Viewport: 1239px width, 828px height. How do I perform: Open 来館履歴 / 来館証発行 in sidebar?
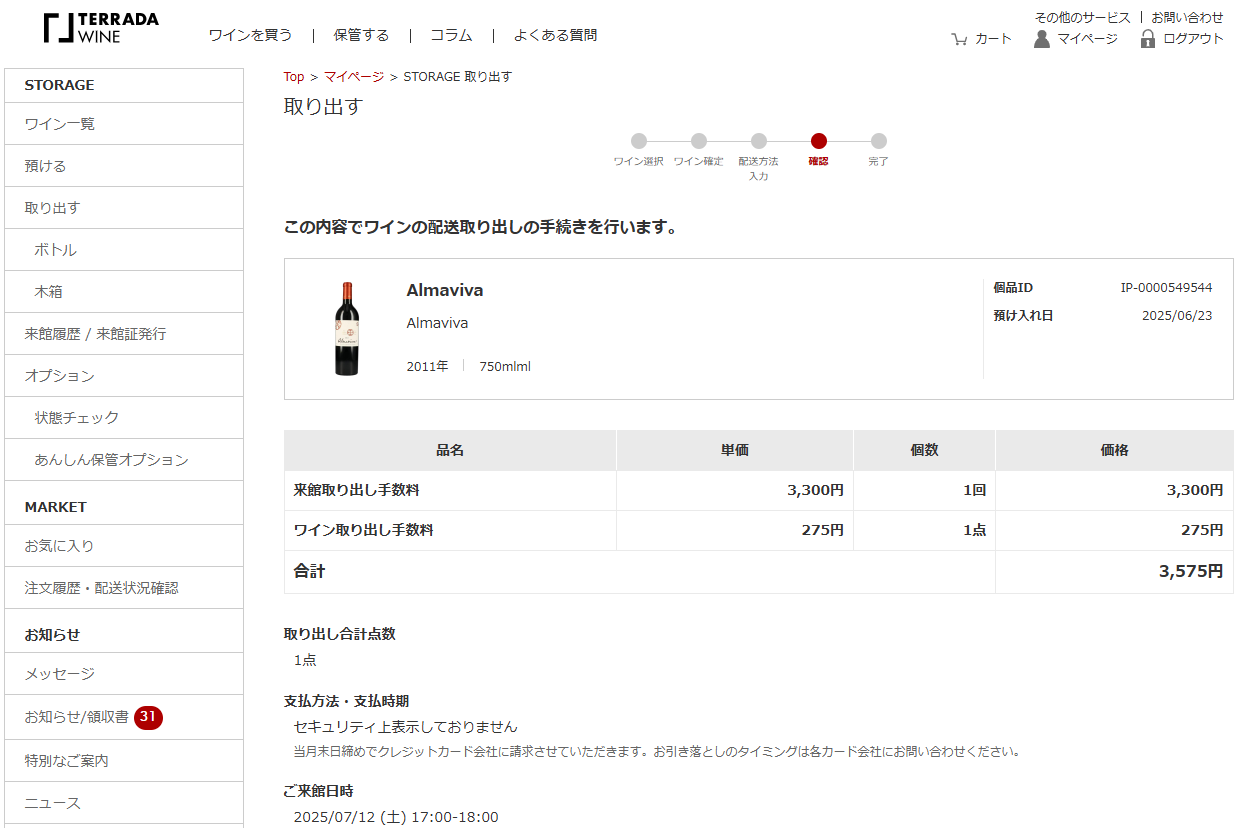96,334
